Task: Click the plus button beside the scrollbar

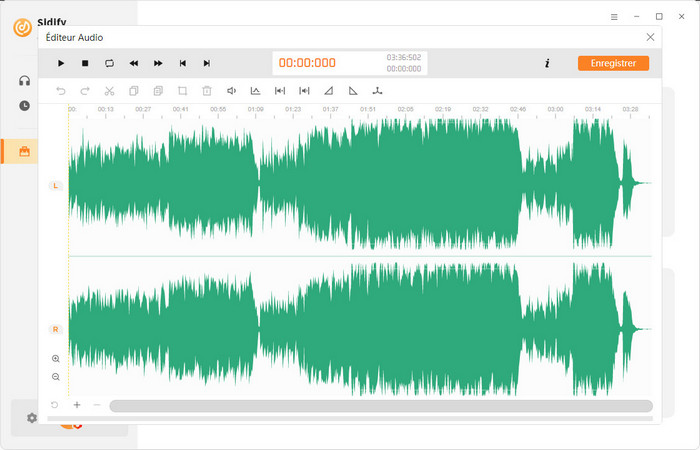Action: (77, 405)
